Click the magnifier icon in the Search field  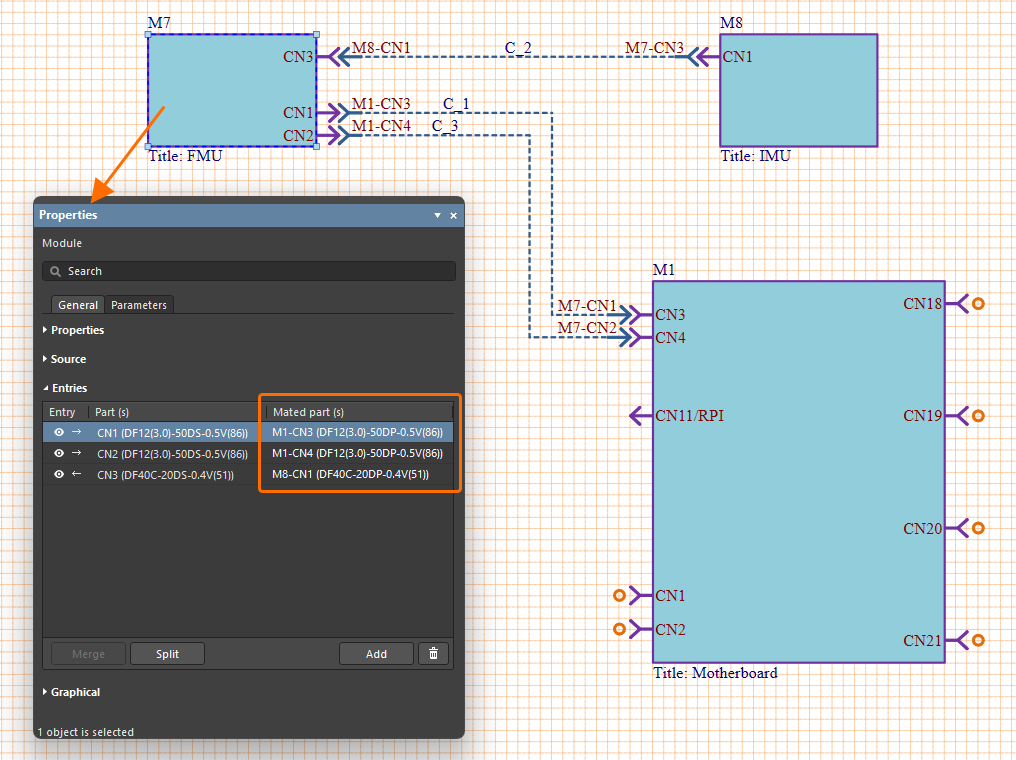coord(56,271)
